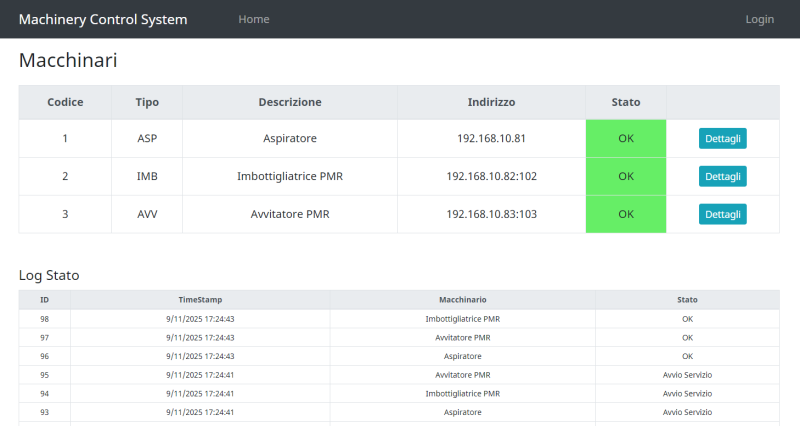Image resolution: width=800 pixels, height=426 pixels.
Task: Open Dettagli for Avvitatore PMR
Action: click(x=722, y=214)
